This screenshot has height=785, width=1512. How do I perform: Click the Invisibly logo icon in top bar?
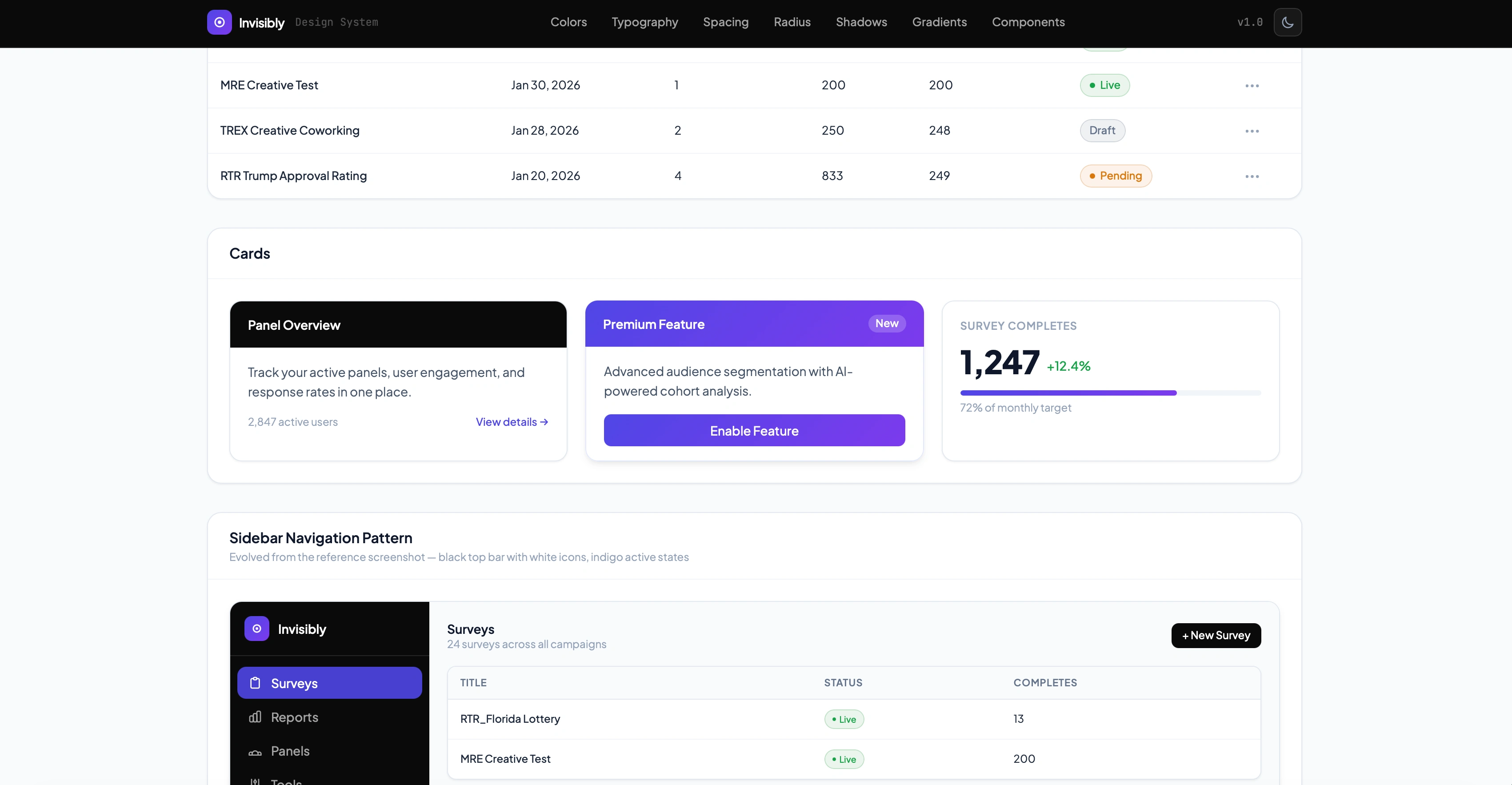pos(219,22)
